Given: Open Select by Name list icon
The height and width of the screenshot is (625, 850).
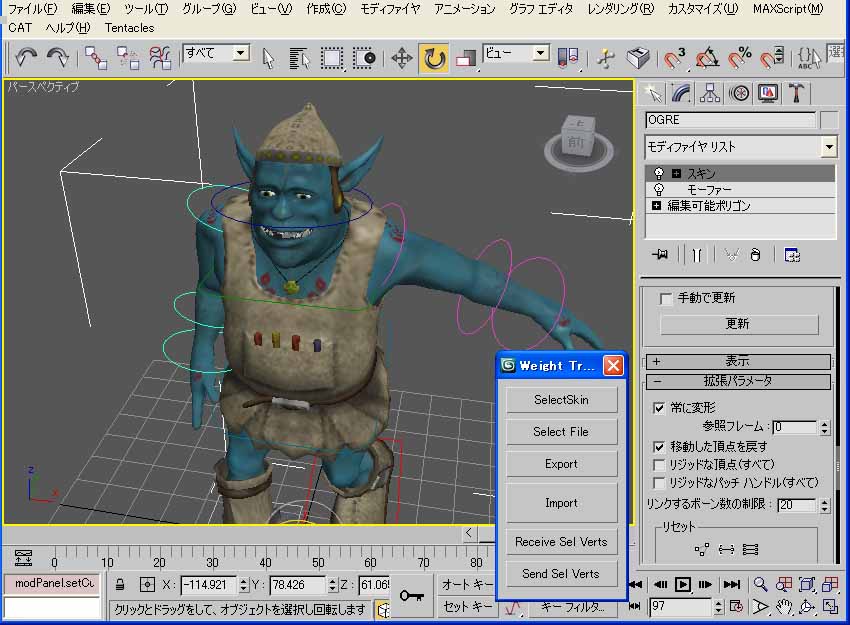Looking at the screenshot, I should coord(299,58).
